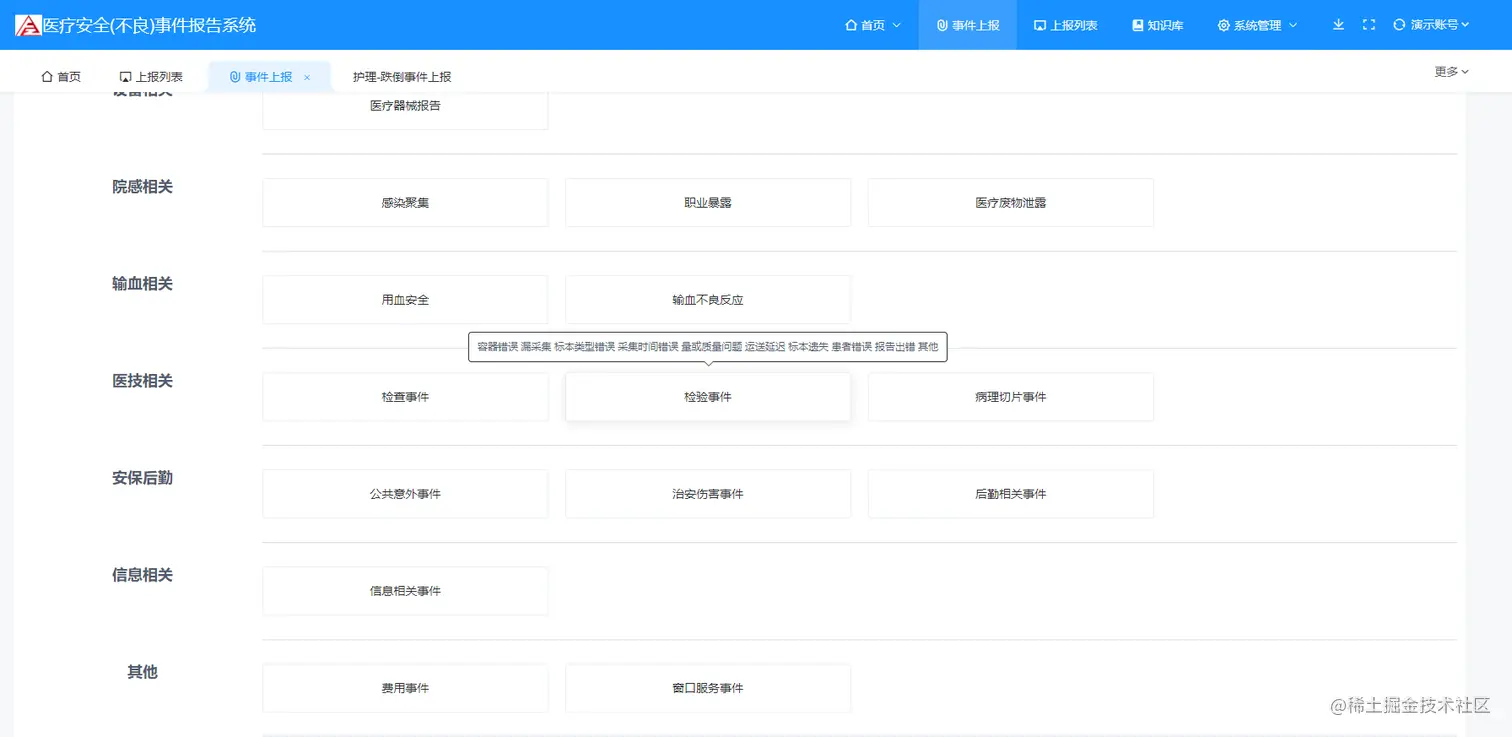Switch to the 护理-跌倒事件上报 tab
Screen dimensions: 1512x737
click(x=402, y=77)
